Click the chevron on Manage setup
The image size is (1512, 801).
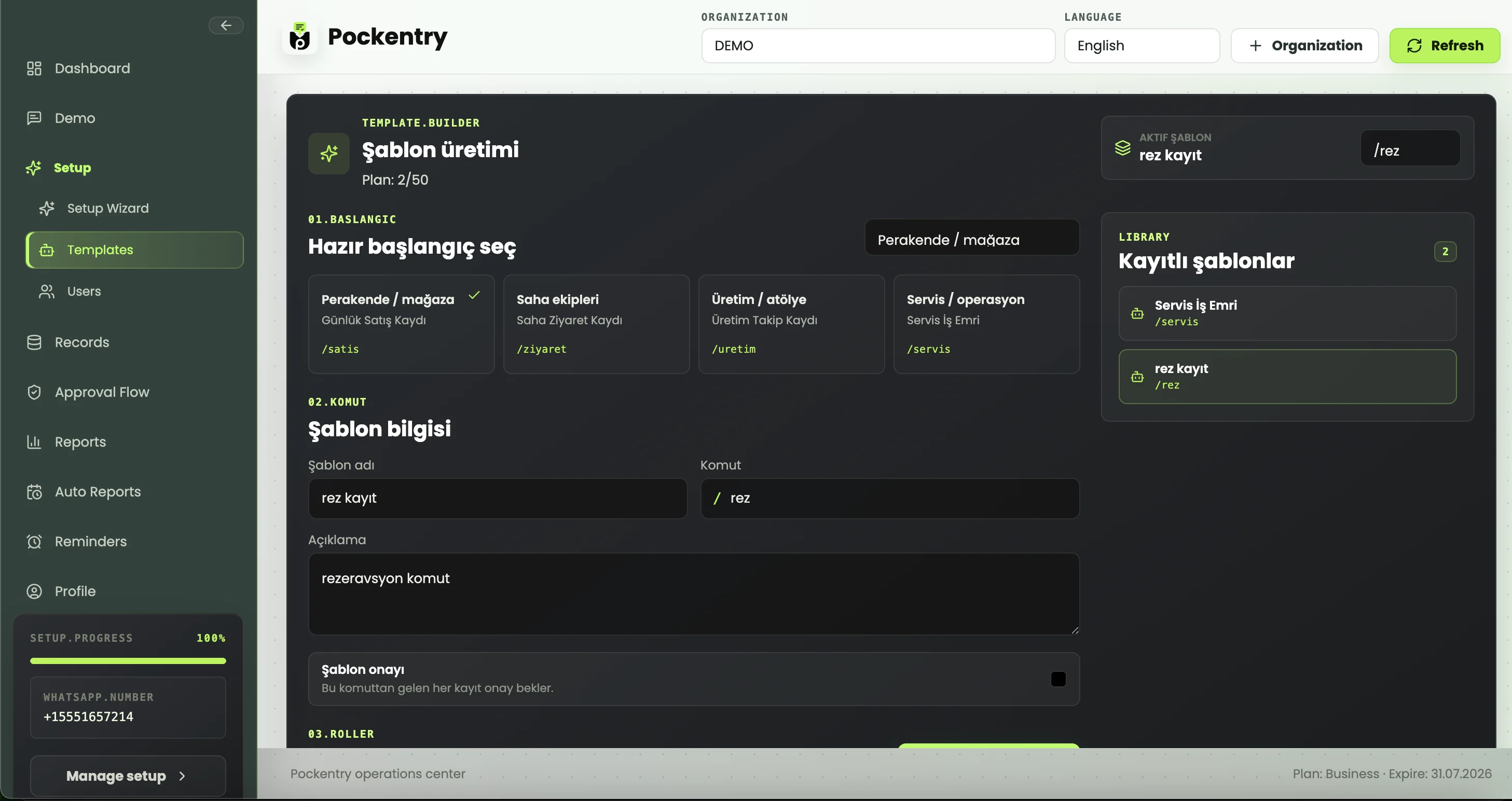(182, 776)
